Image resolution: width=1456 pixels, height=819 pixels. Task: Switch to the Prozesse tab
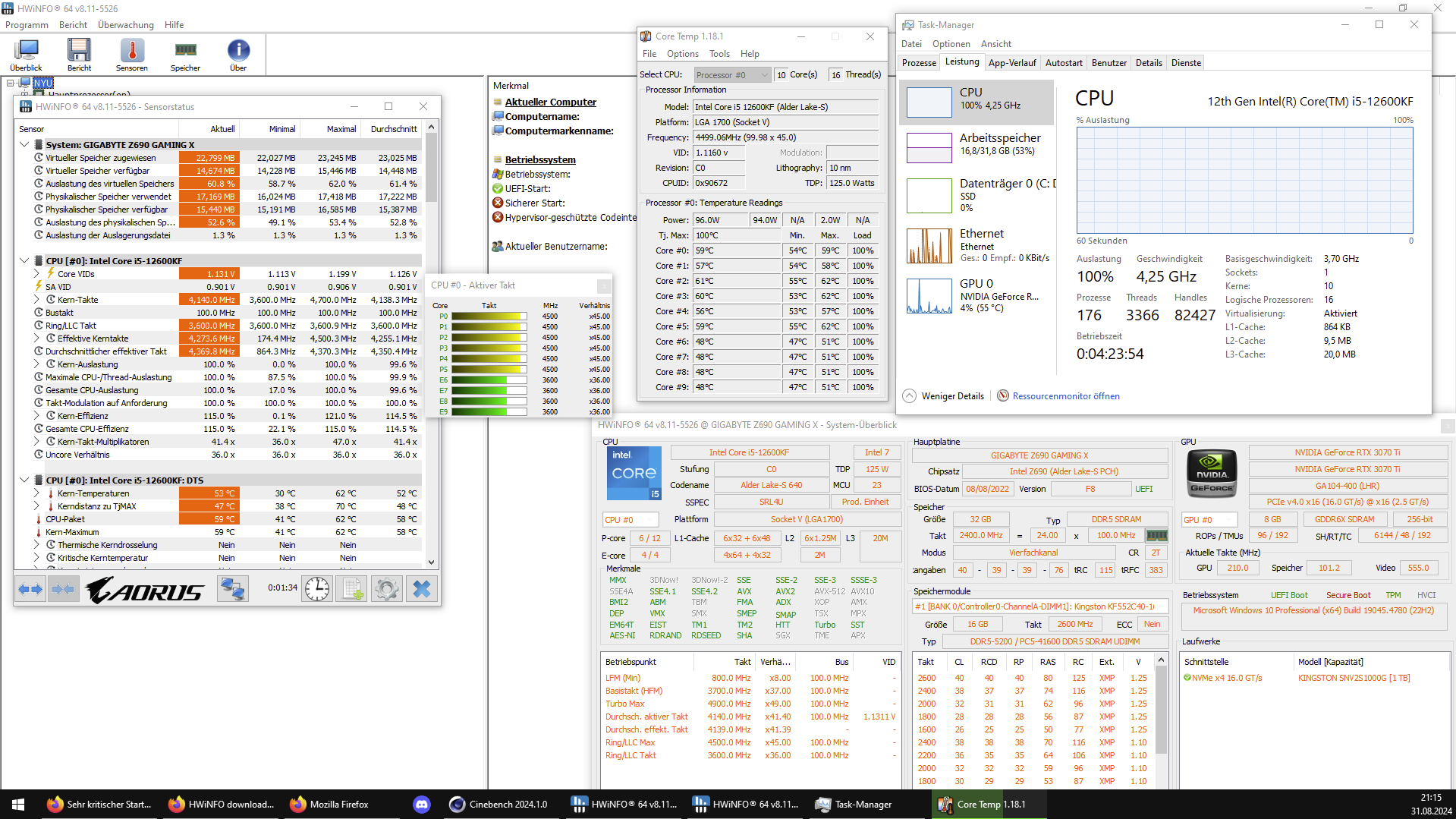tap(919, 63)
